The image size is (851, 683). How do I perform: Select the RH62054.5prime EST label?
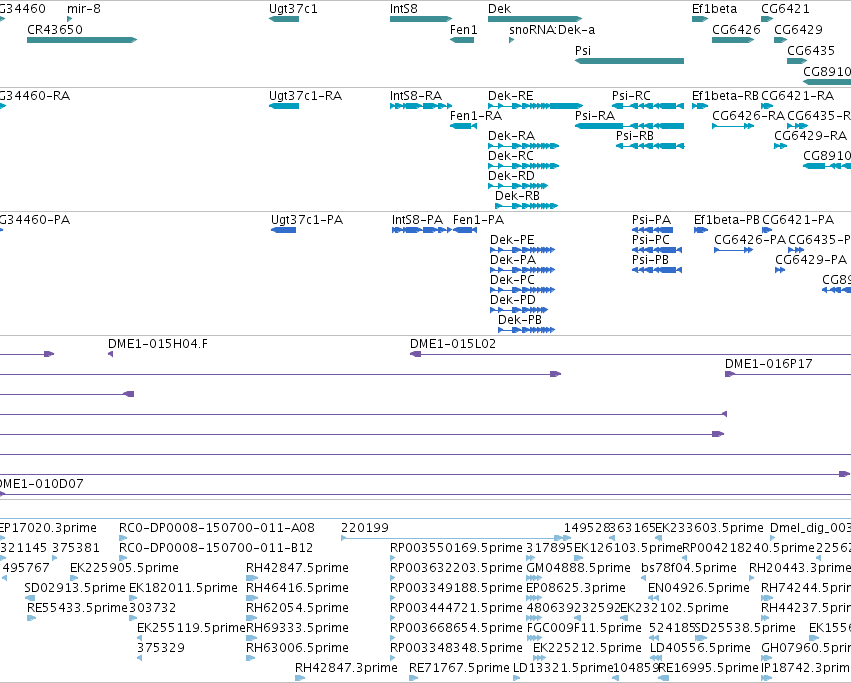click(297, 608)
